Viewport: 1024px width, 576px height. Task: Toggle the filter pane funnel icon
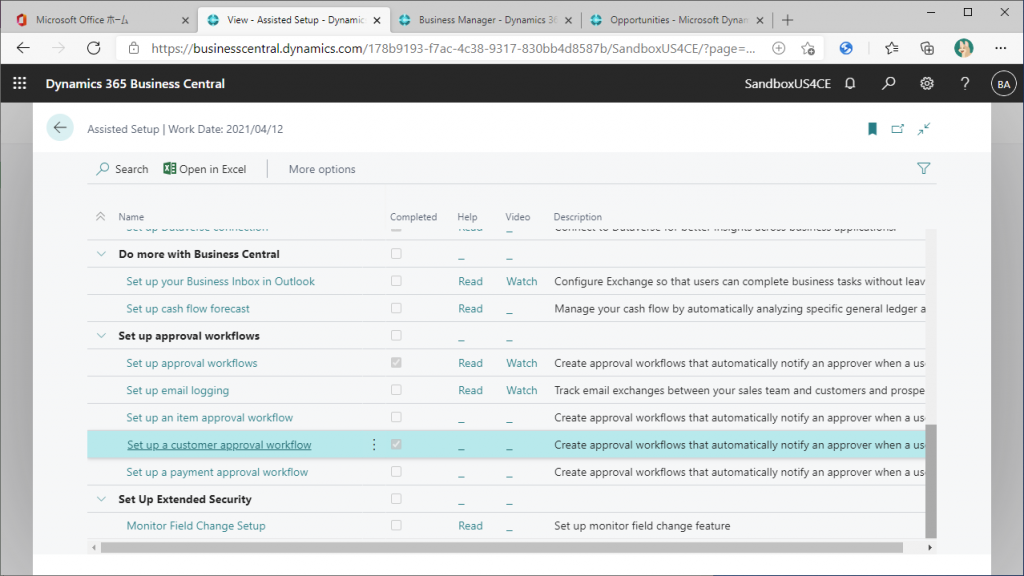coord(923,168)
